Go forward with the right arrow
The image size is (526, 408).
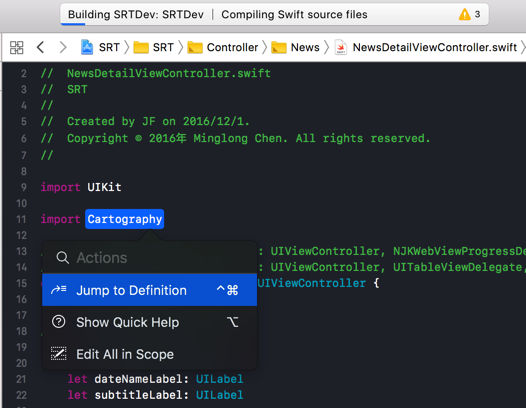pyautogui.click(x=63, y=47)
